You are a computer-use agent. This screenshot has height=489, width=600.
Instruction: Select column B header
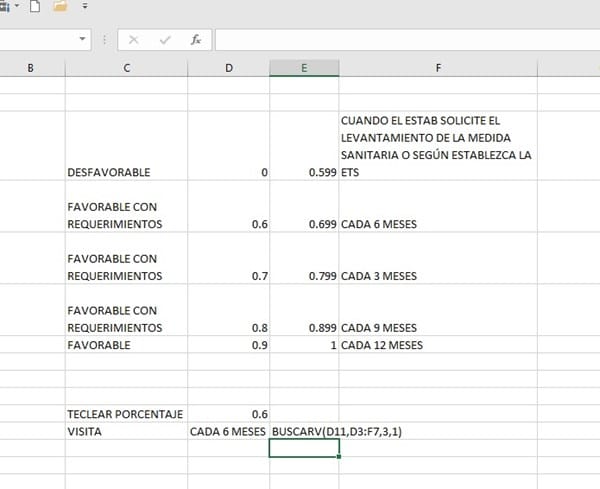31,68
